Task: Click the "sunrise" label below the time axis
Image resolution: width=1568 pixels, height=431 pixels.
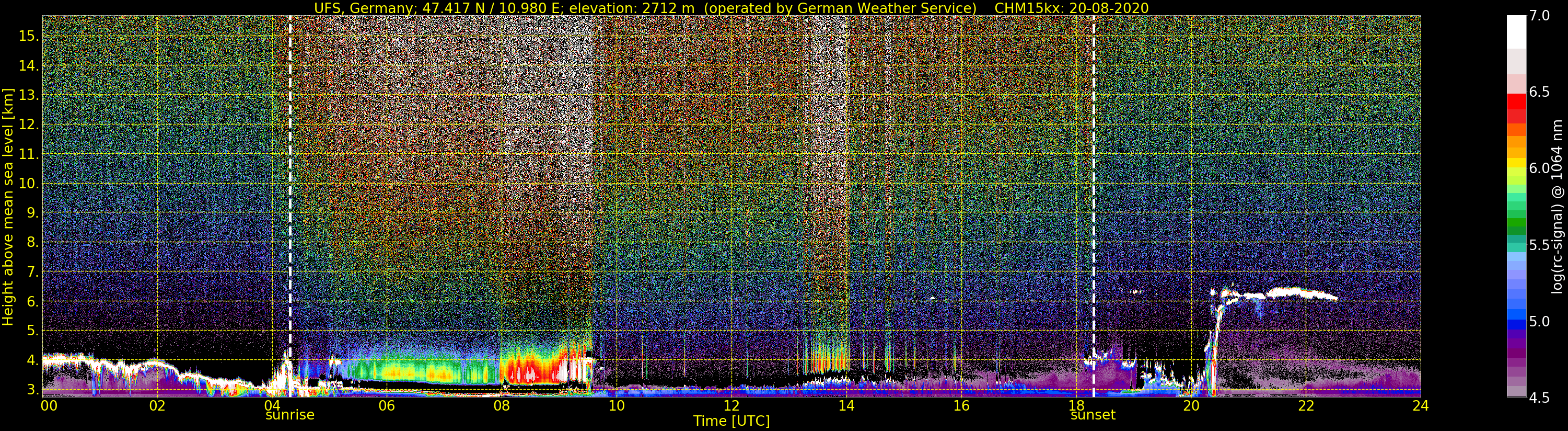Action: (x=290, y=415)
